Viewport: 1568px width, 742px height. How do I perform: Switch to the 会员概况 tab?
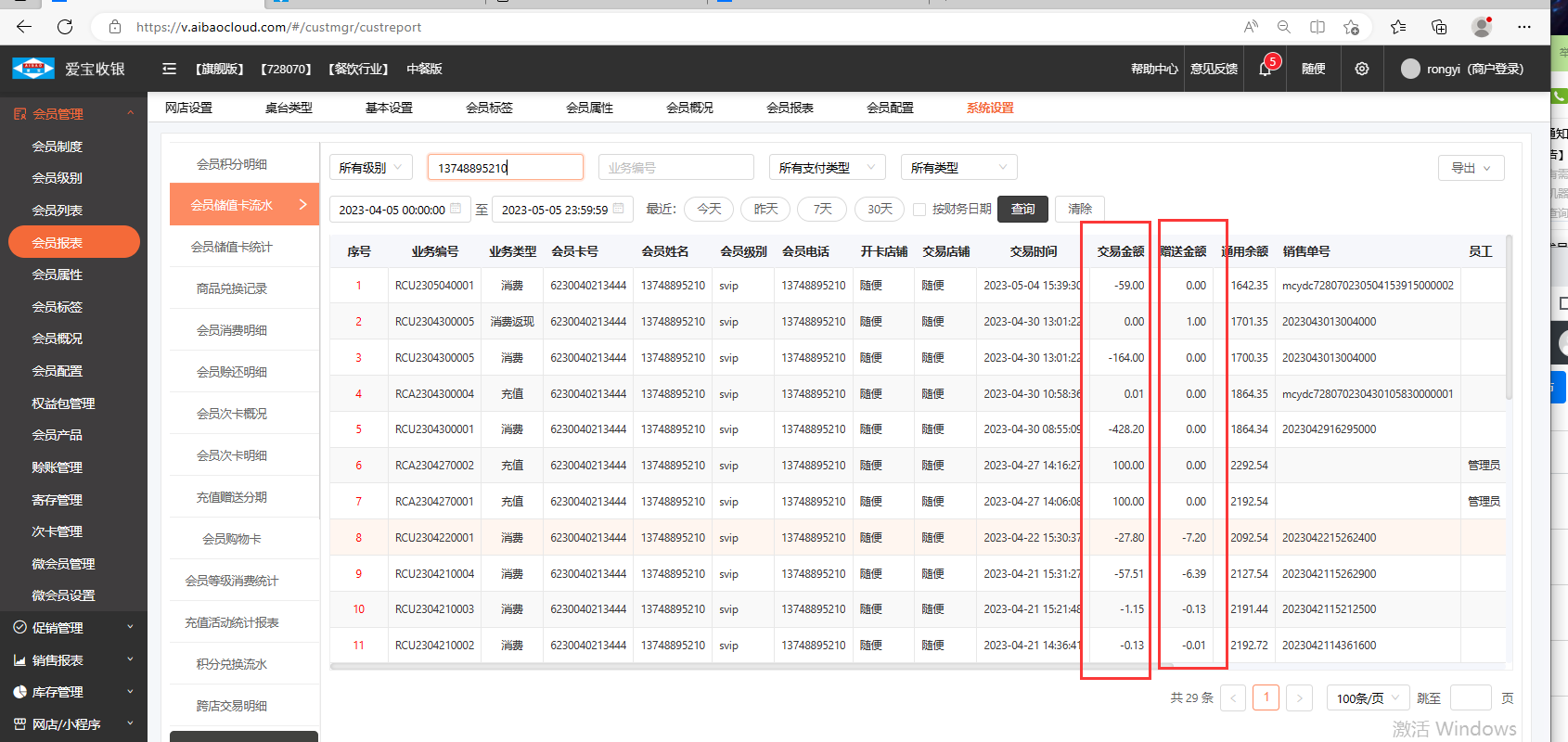[x=689, y=108]
